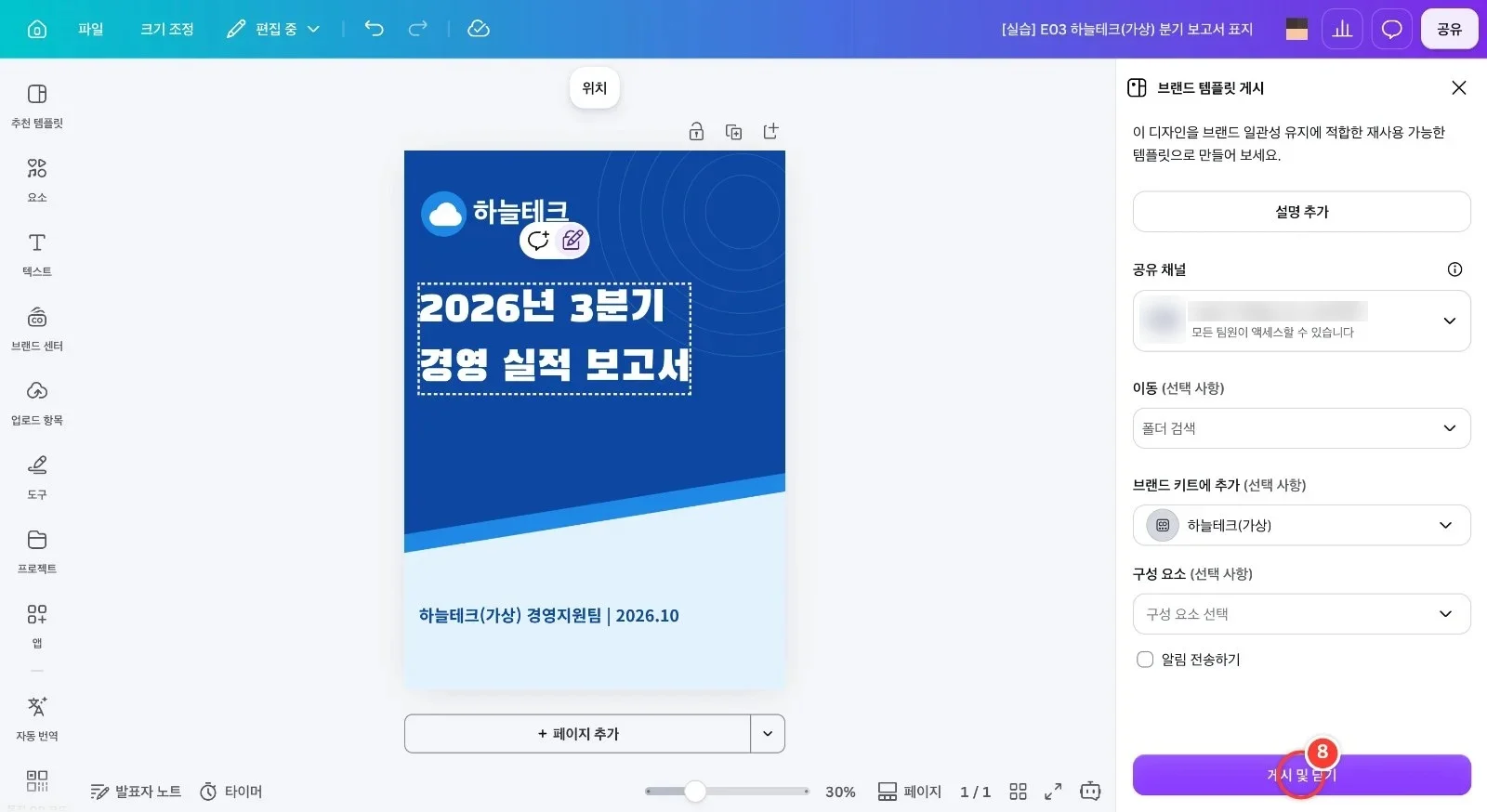
Task: Open the grid view icon
Action: (x=1019, y=792)
